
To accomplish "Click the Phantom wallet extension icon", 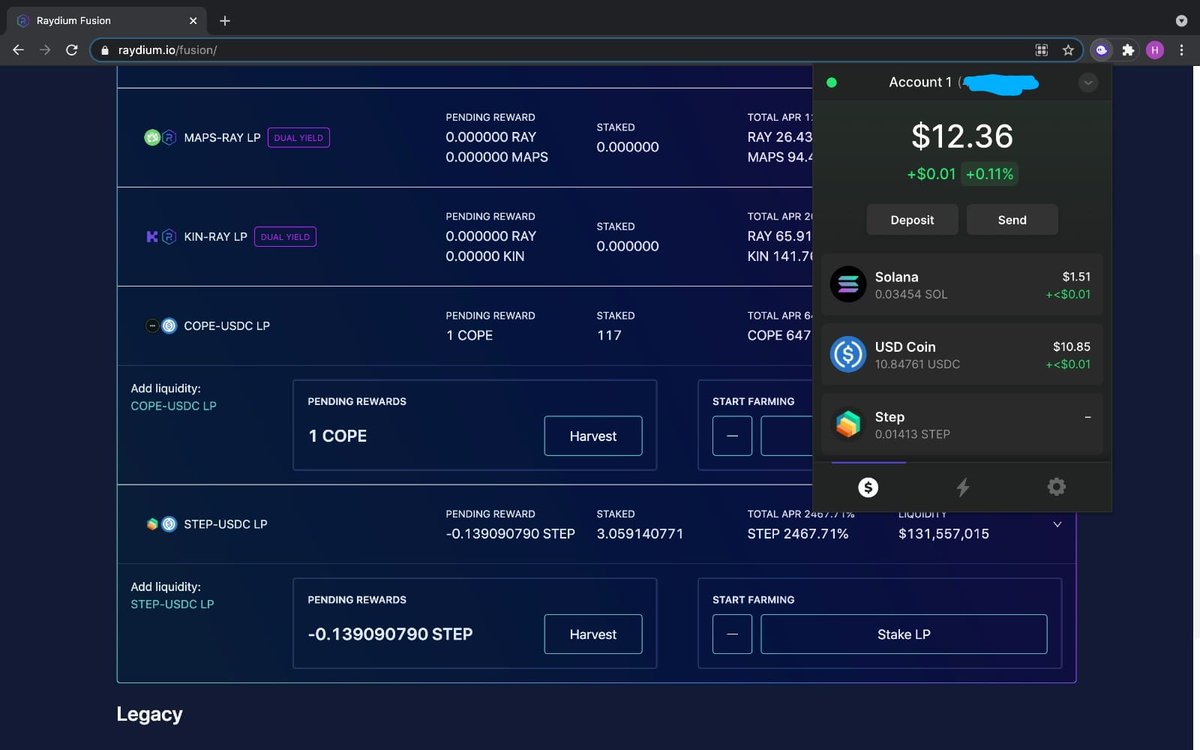I will [1101, 49].
